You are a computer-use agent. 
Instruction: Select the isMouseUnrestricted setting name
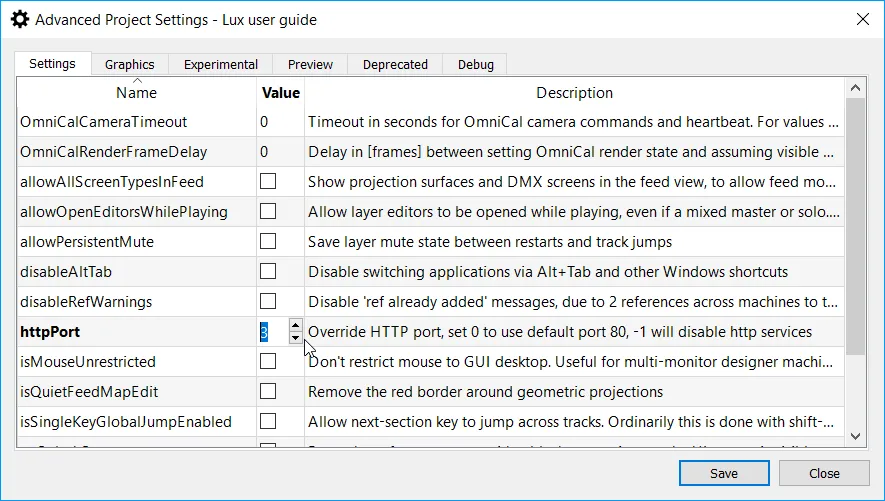87,361
